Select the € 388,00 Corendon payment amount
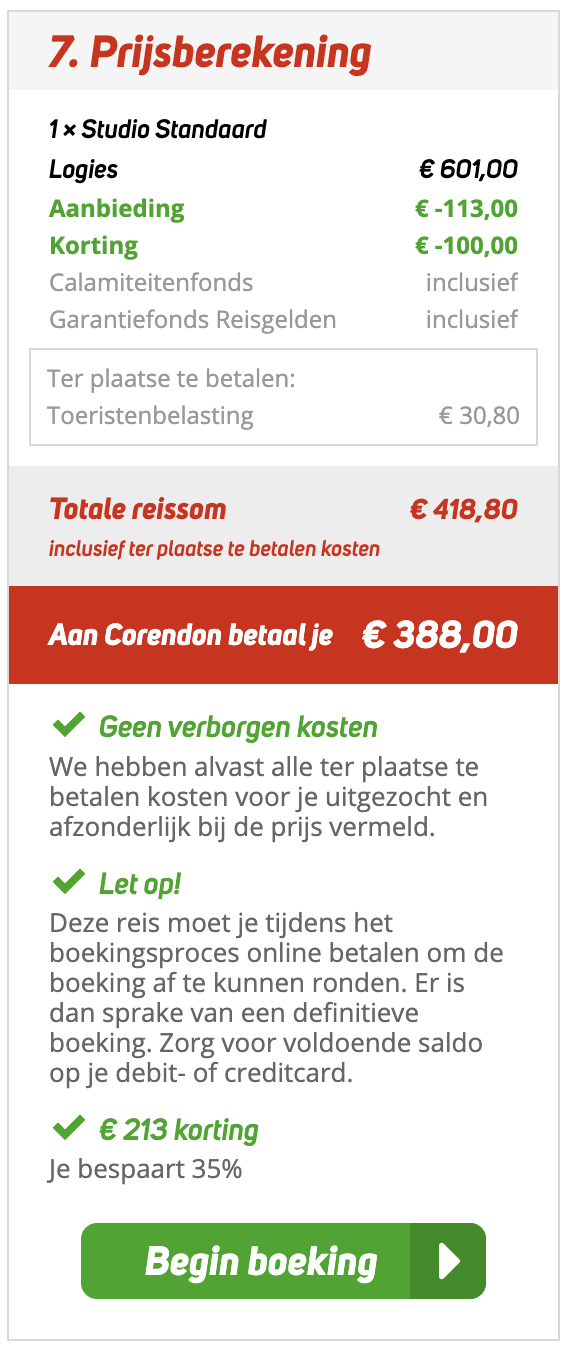574x1358 pixels. click(440, 635)
